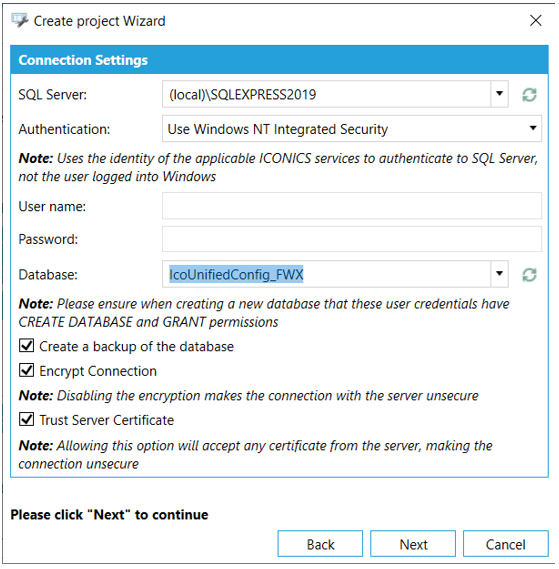Viewport: 559px width, 569px height.
Task: Focus the User name field
Action: tap(352, 206)
